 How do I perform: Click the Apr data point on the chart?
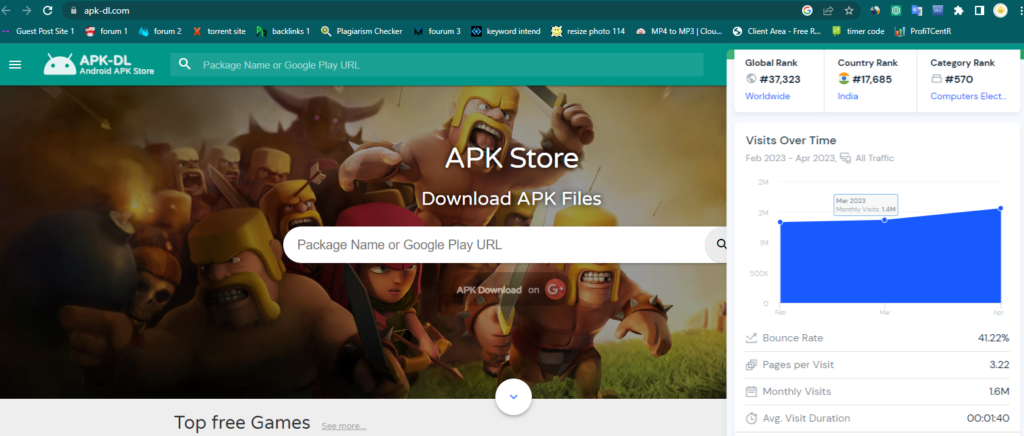(x=1000, y=208)
